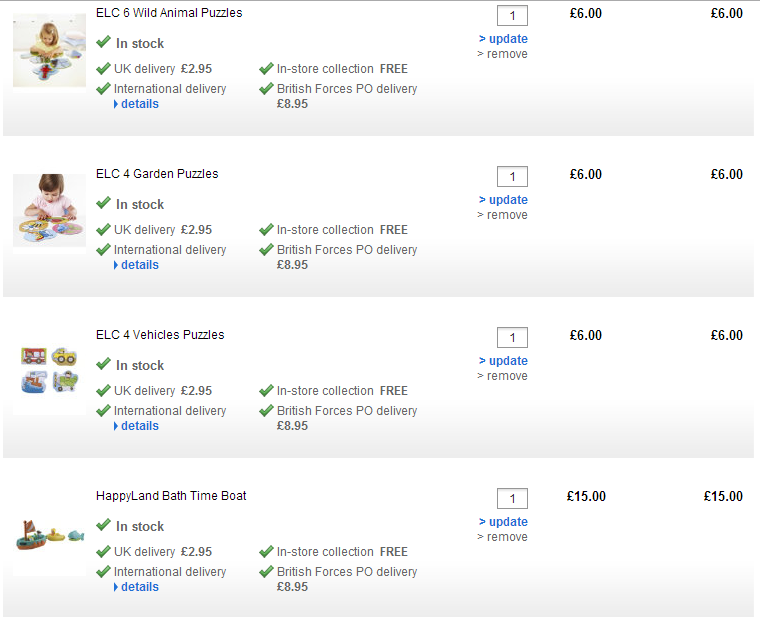Click British Forces PO delivery text for HappyLand Bath Time Boat
The image size is (760, 617).
click(347, 572)
